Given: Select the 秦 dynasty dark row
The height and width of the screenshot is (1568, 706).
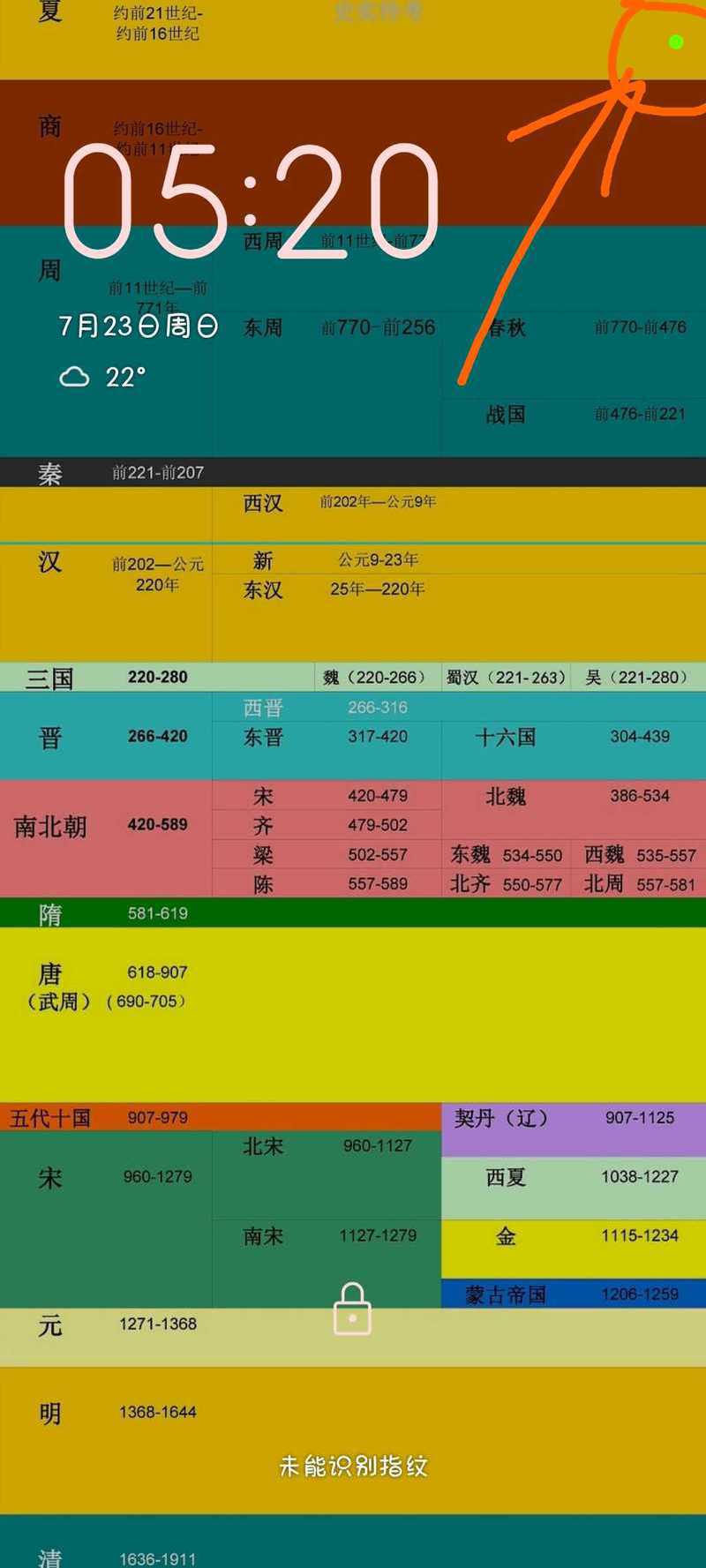Looking at the screenshot, I should click(x=353, y=472).
